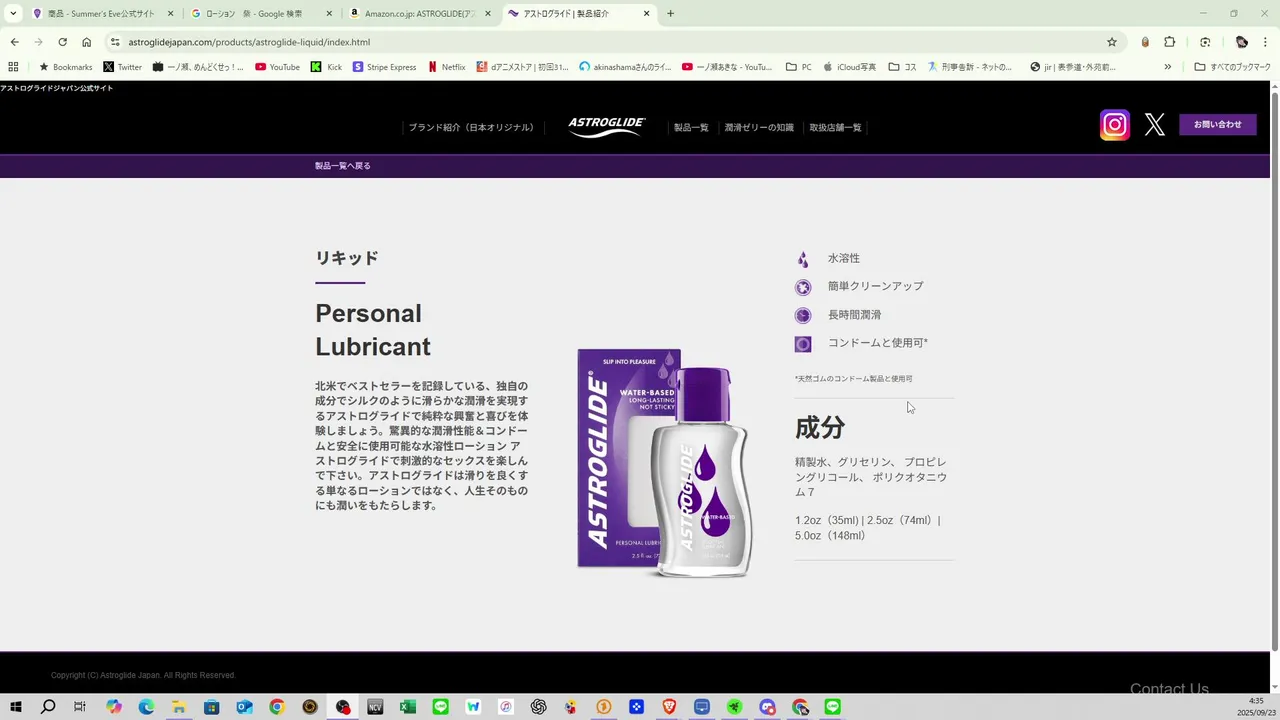Open the browser extensions puzzle icon
The height and width of the screenshot is (720, 1280).
click(x=1170, y=42)
